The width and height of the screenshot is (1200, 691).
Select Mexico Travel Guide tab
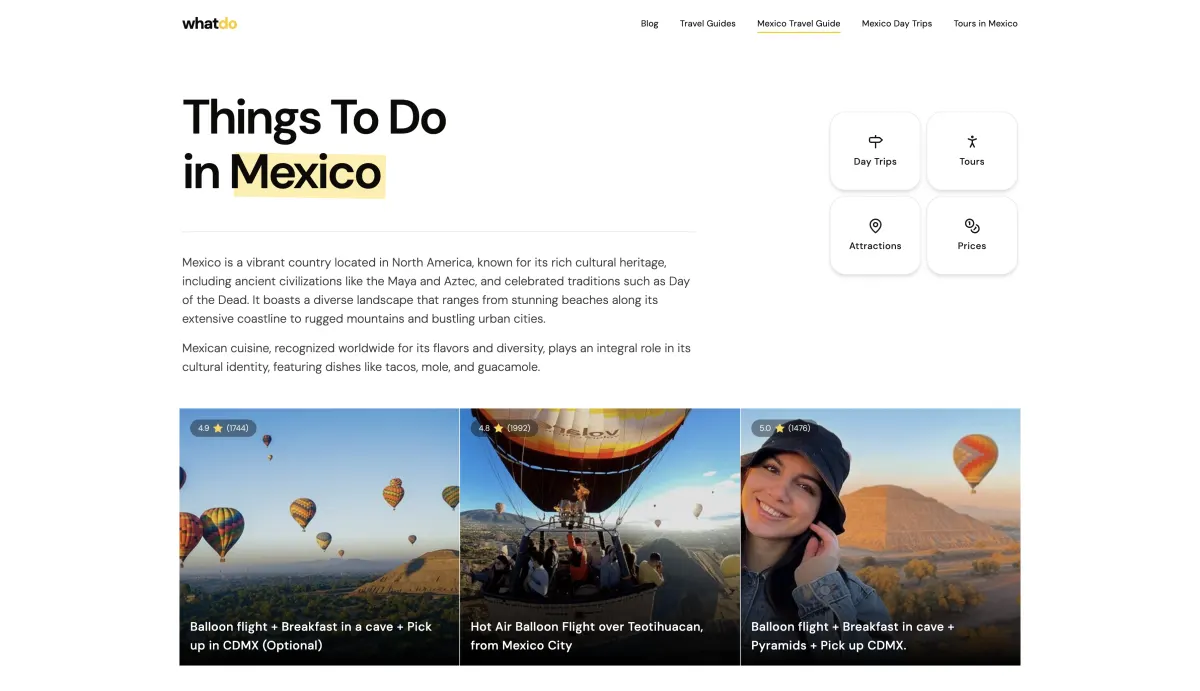tap(799, 24)
